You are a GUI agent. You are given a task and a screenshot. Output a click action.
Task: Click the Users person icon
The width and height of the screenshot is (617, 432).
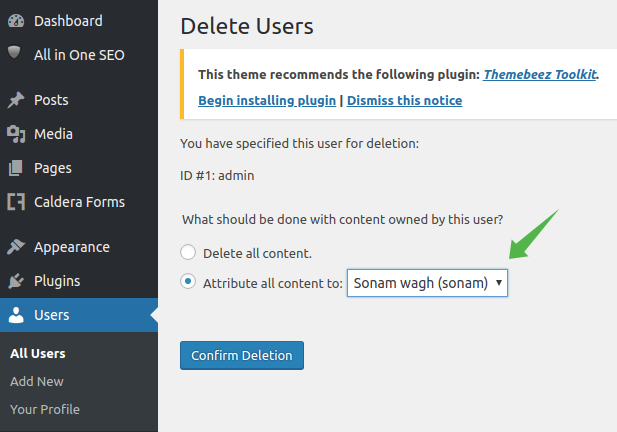click(x=16, y=315)
